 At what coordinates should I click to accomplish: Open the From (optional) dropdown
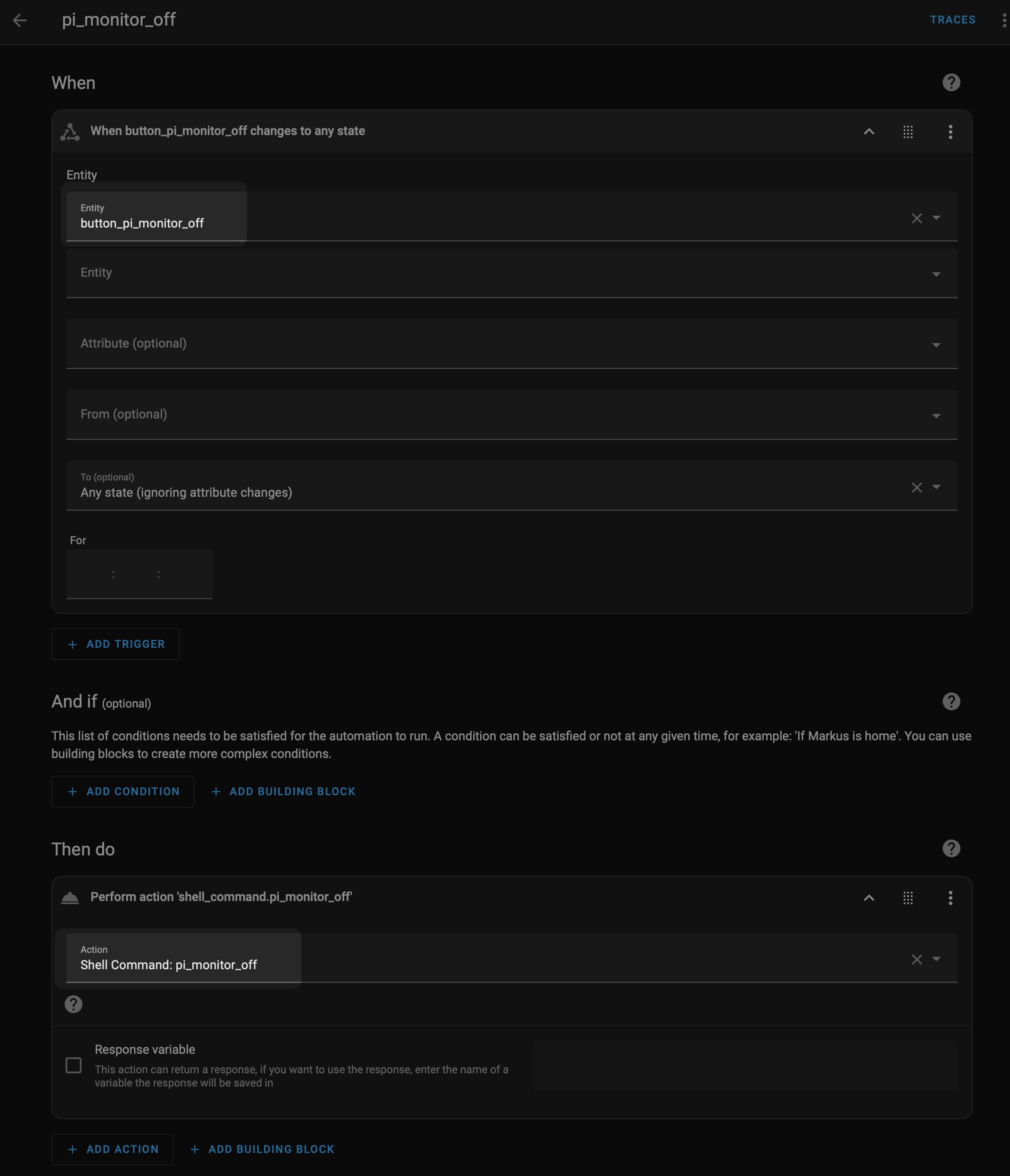[x=511, y=415]
